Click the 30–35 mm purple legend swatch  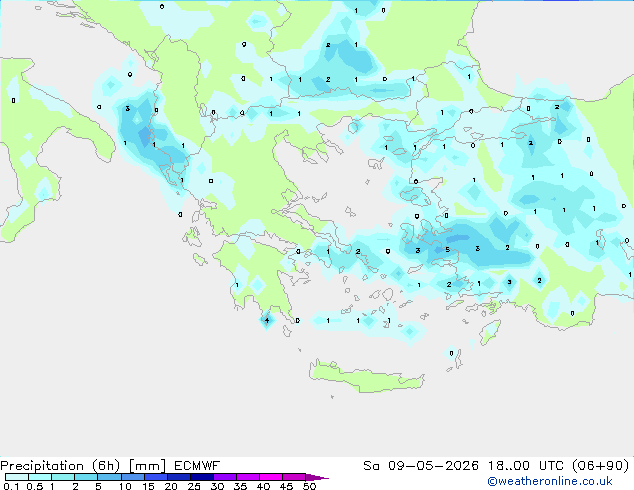coord(224,477)
